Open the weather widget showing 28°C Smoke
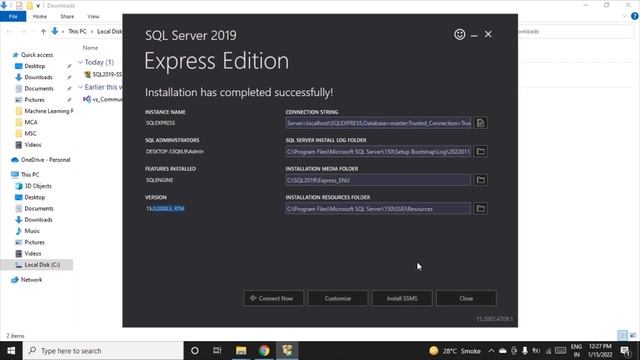The height and width of the screenshot is (360, 640). tap(455, 351)
